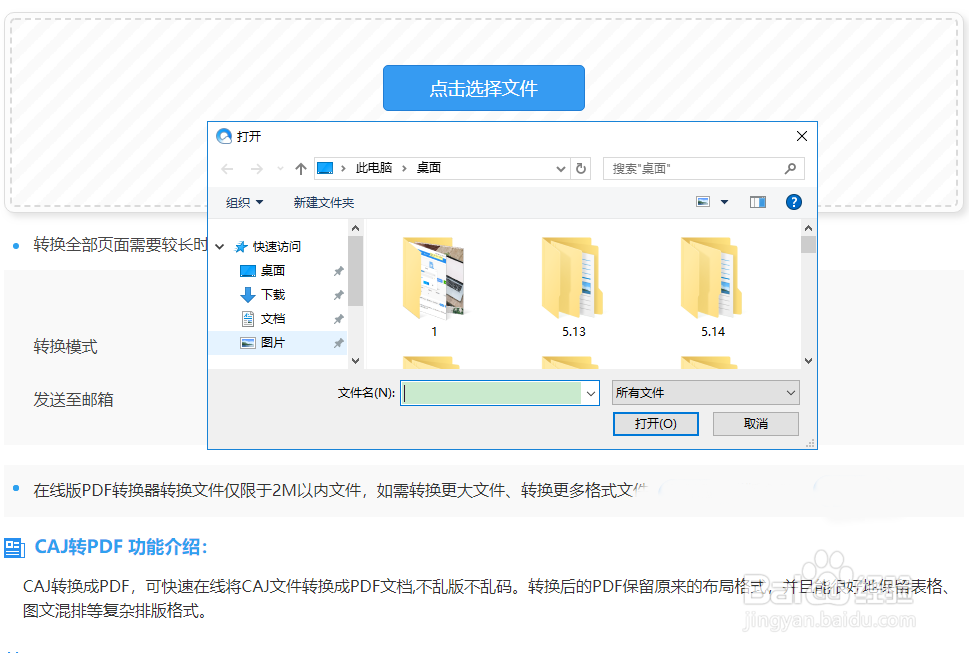The width and height of the screenshot is (969, 653).
Task: Click the refresh icon beside the address bar
Action: [581, 168]
